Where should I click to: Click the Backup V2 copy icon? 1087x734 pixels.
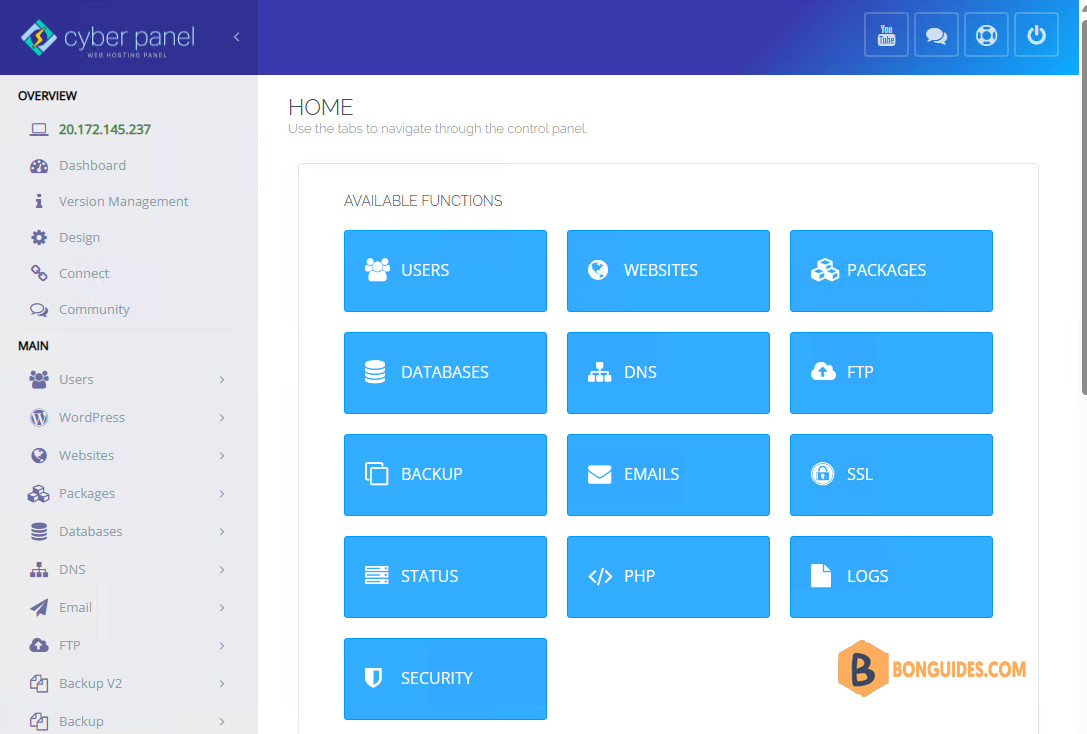[39, 683]
